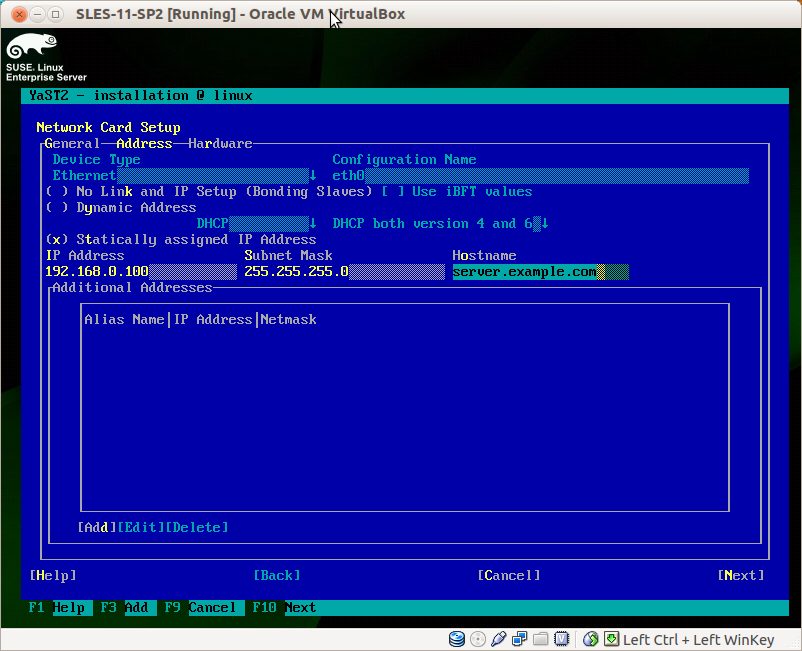Viewport: 802px width, 651px height.
Task: Open the USB devices status icon
Action: (499, 639)
